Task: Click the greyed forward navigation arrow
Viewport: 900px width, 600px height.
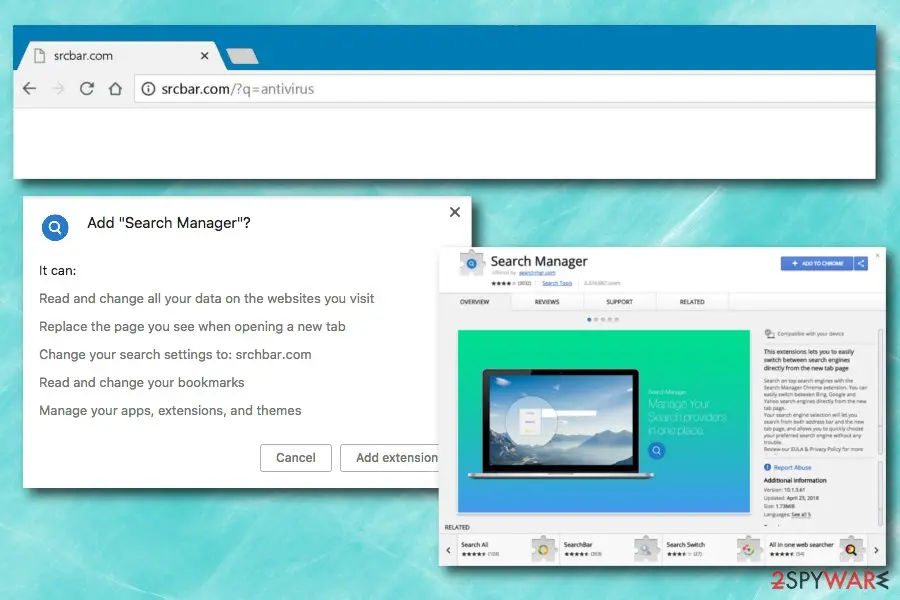Action: [59, 88]
